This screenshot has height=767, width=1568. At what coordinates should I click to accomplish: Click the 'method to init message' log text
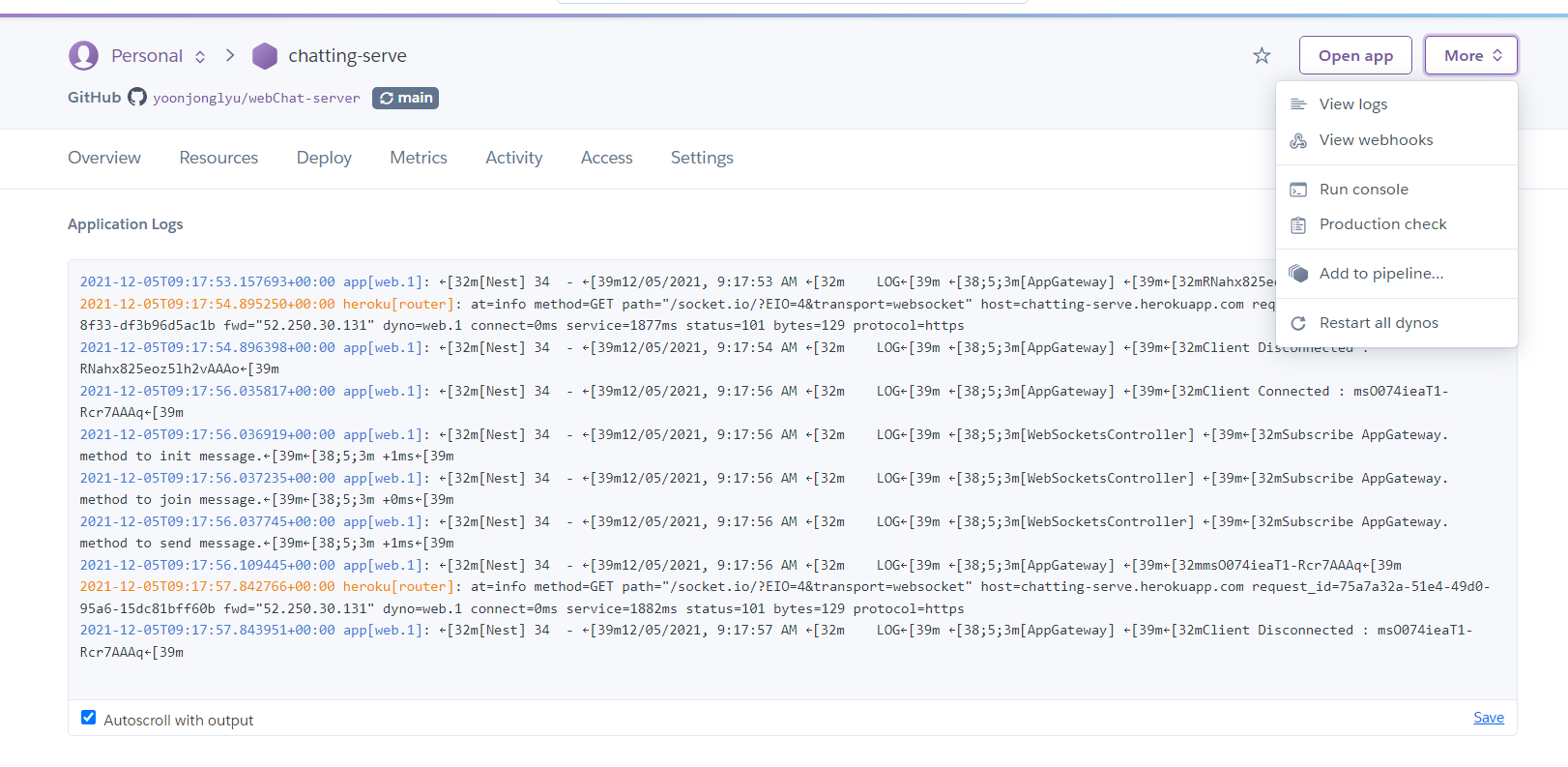click(x=169, y=457)
